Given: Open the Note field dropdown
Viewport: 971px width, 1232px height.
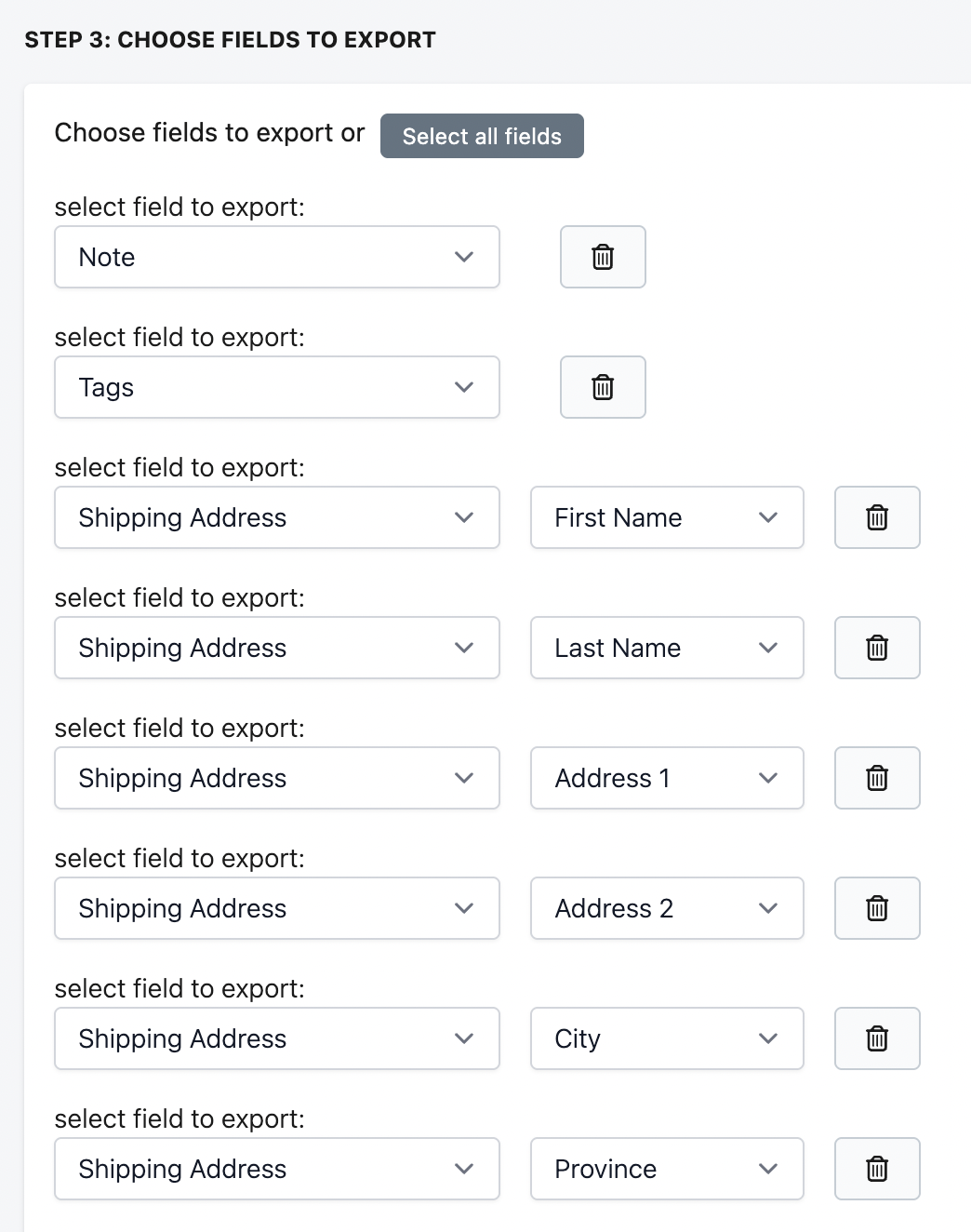Looking at the screenshot, I should click(277, 257).
